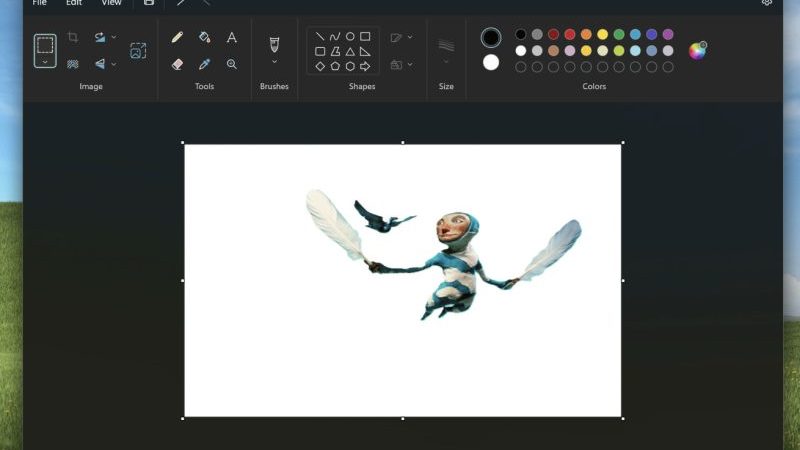Click the Save icon in title bar
The width and height of the screenshot is (800, 450).
pyautogui.click(x=148, y=3)
